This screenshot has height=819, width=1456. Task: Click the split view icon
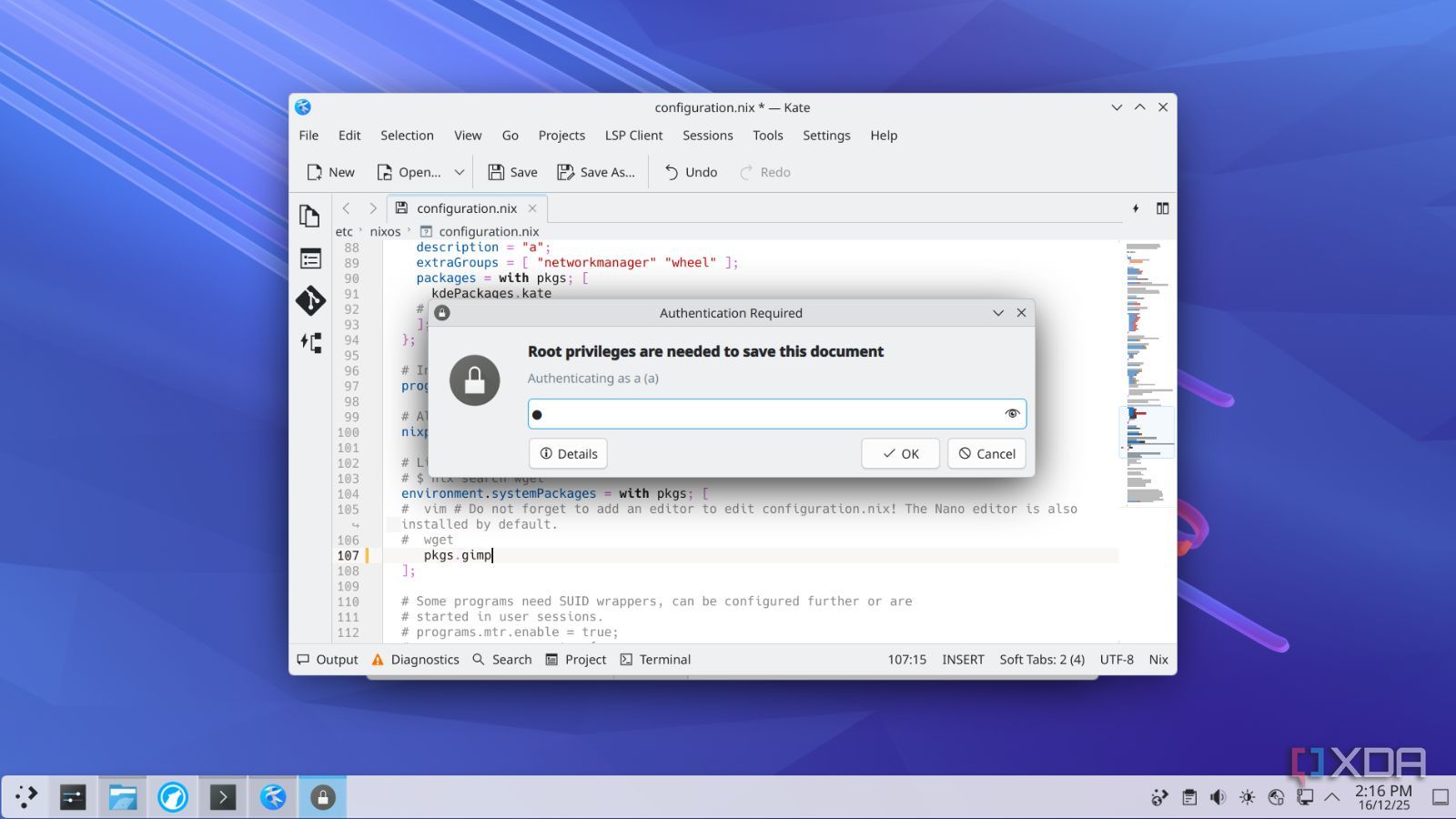tap(1162, 208)
